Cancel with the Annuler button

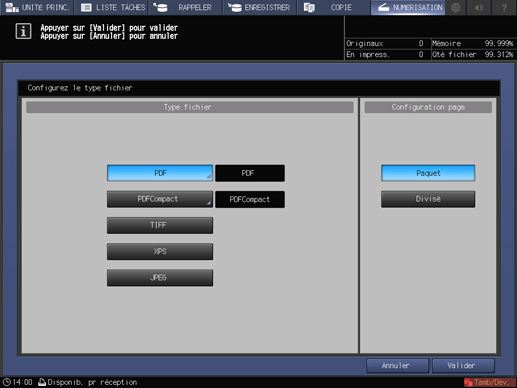tap(397, 366)
